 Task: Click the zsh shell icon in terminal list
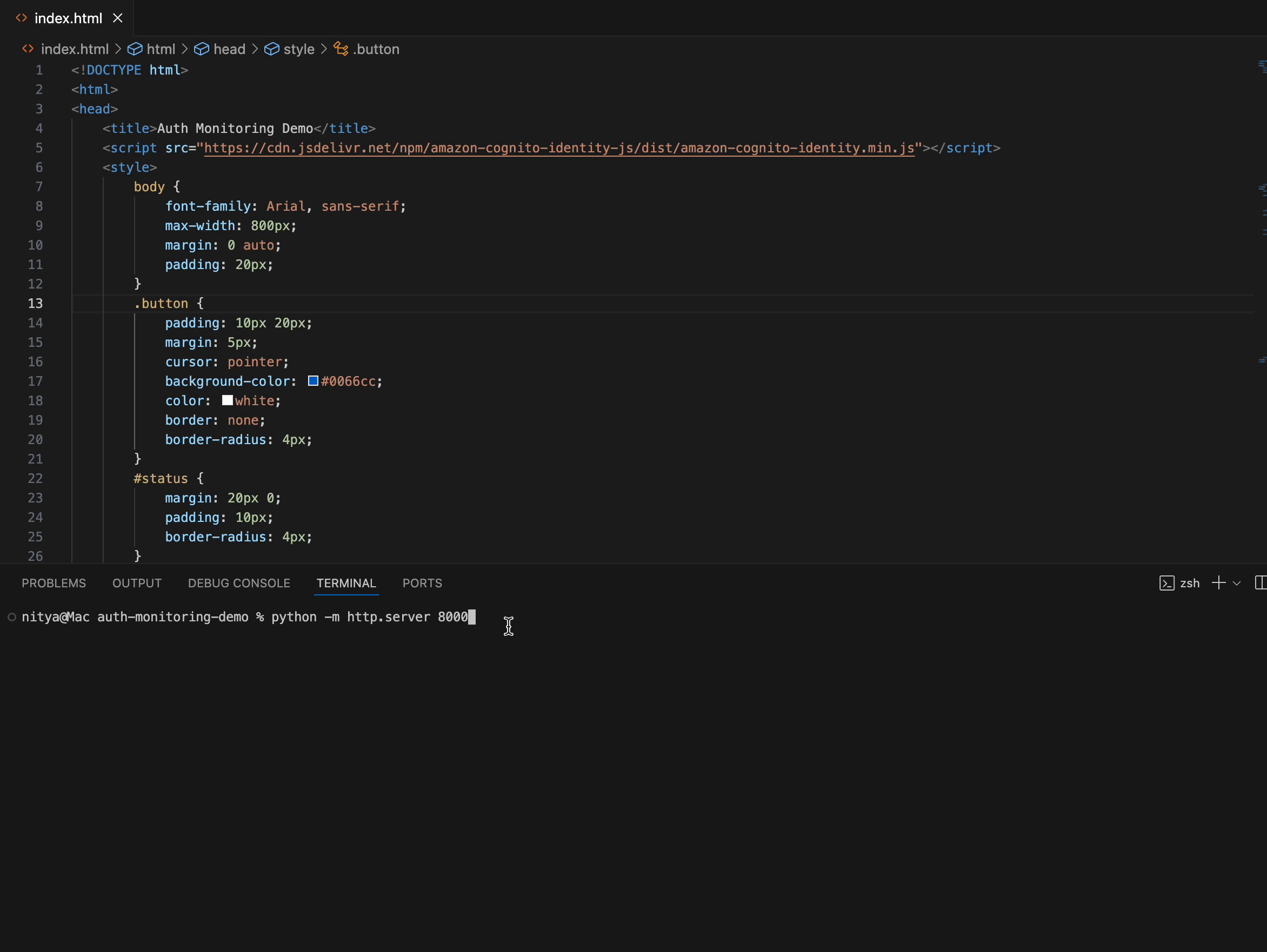pyautogui.click(x=1168, y=583)
